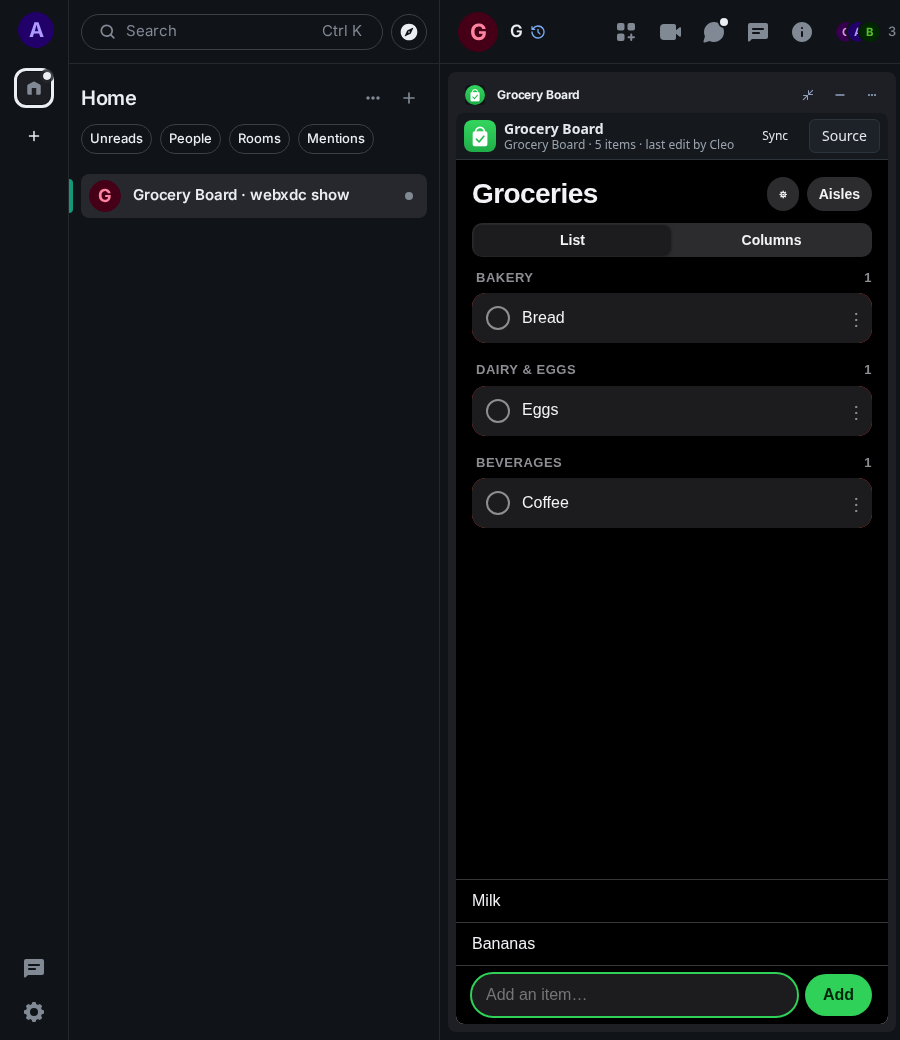Check off the Bread item
The height and width of the screenshot is (1040, 900).
click(x=497, y=318)
